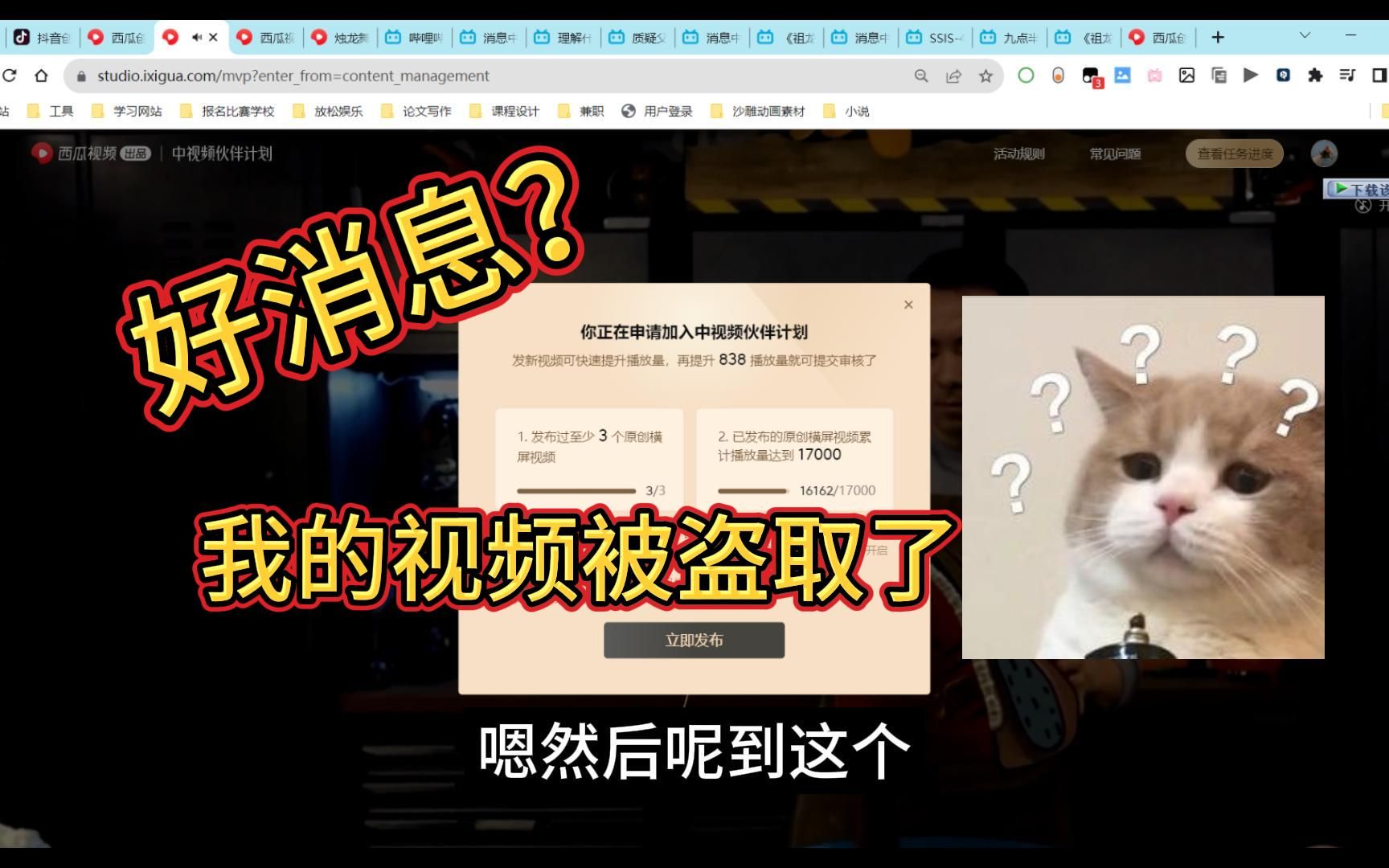
Task: Click the 下载该 video download button
Action: coord(1356,189)
